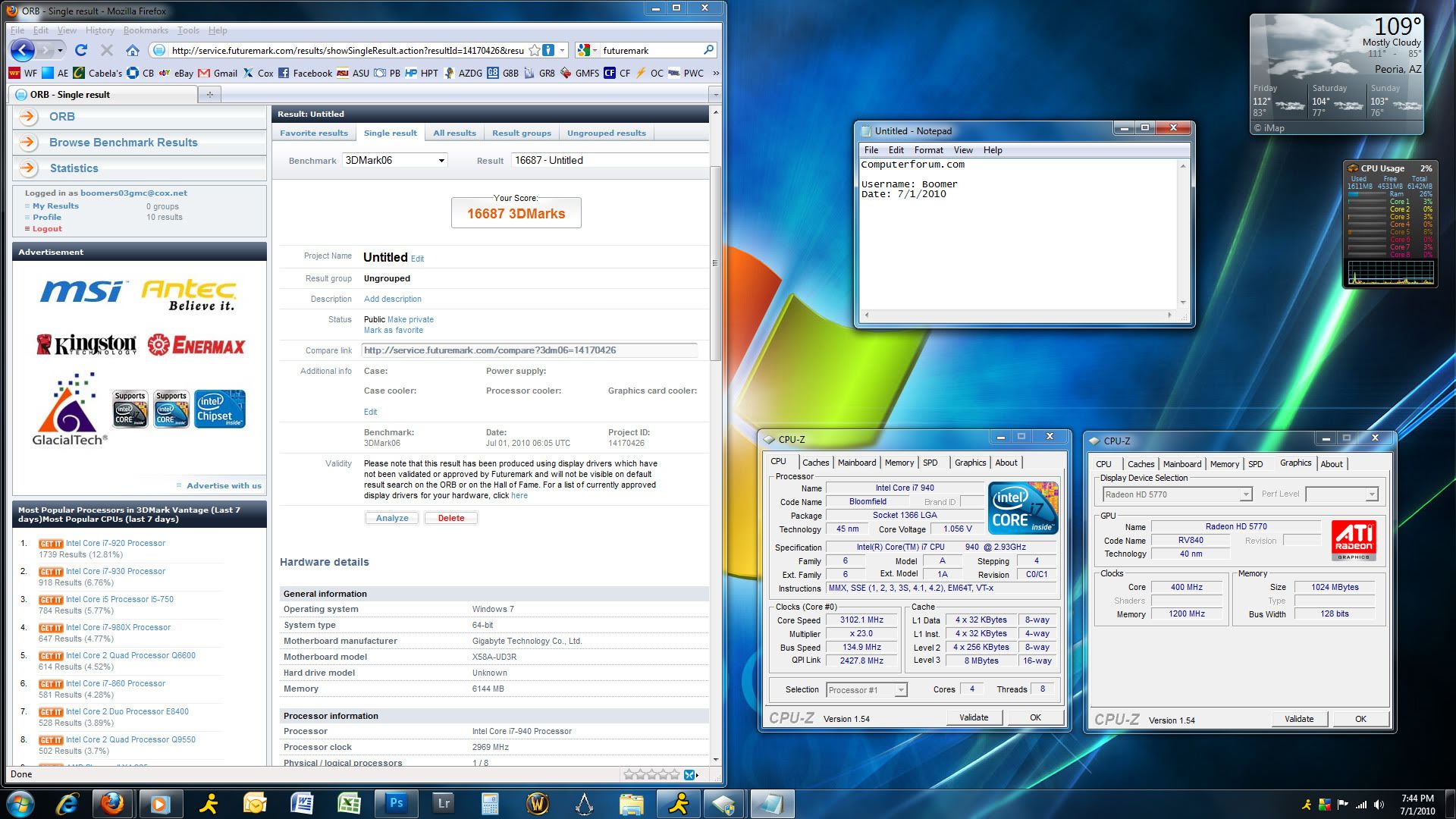Open the Memory tab in right CPU-Z

coord(1224,464)
